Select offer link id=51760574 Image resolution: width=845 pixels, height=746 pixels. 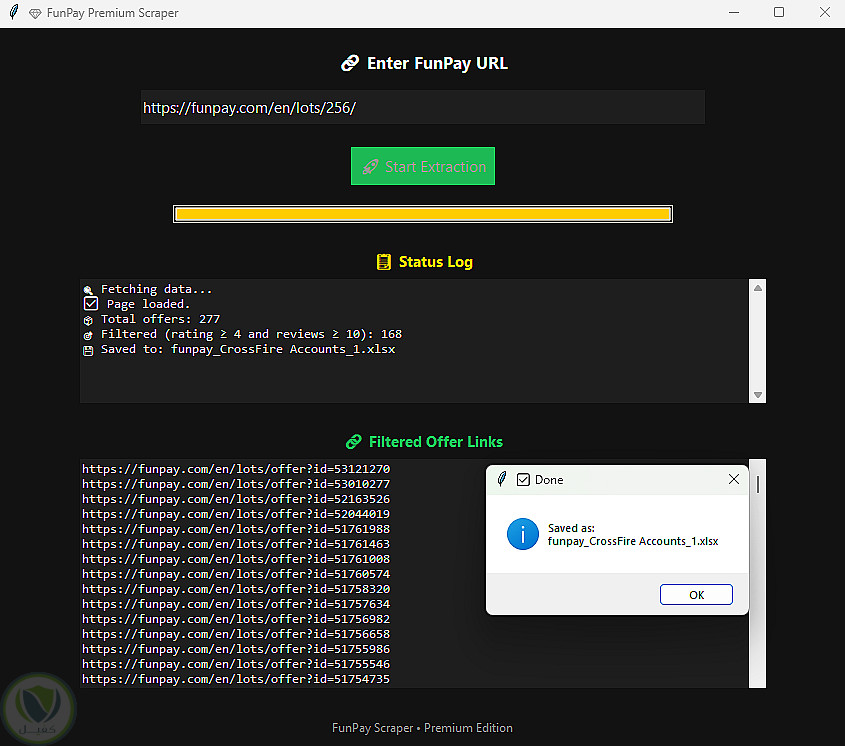tap(236, 574)
